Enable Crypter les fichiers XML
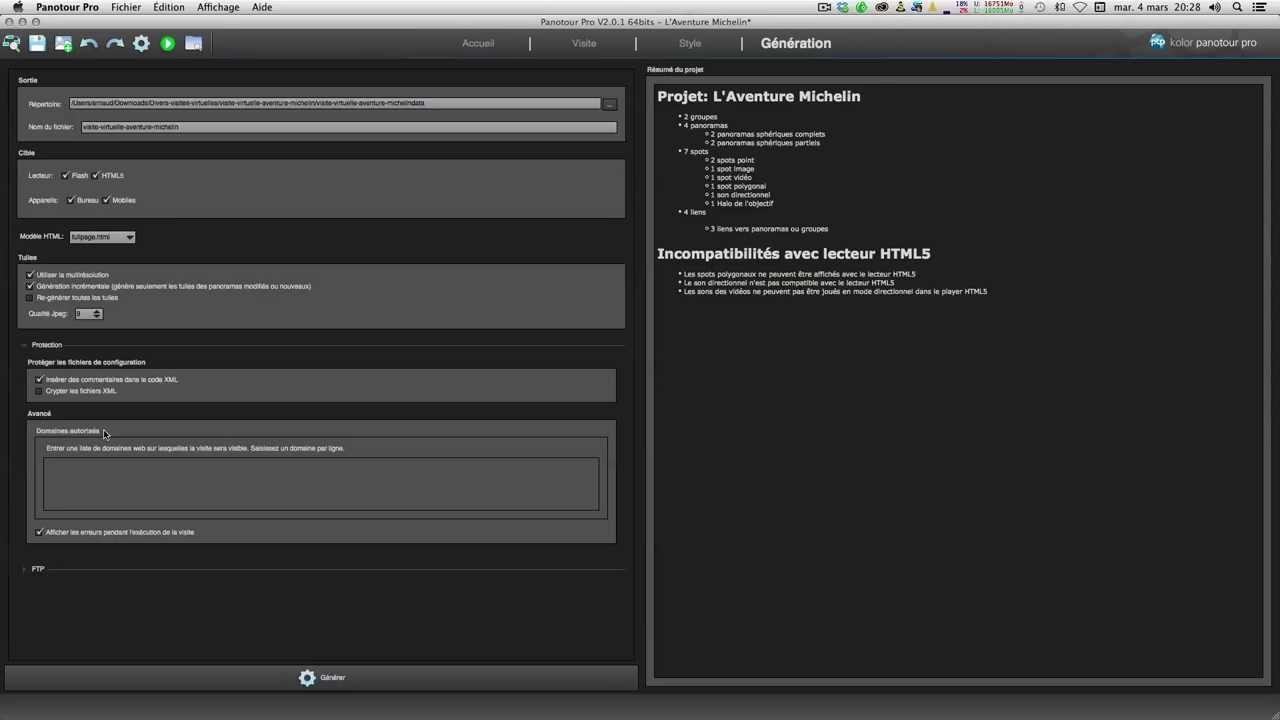This screenshot has width=1280, height=720. [40, 391]
